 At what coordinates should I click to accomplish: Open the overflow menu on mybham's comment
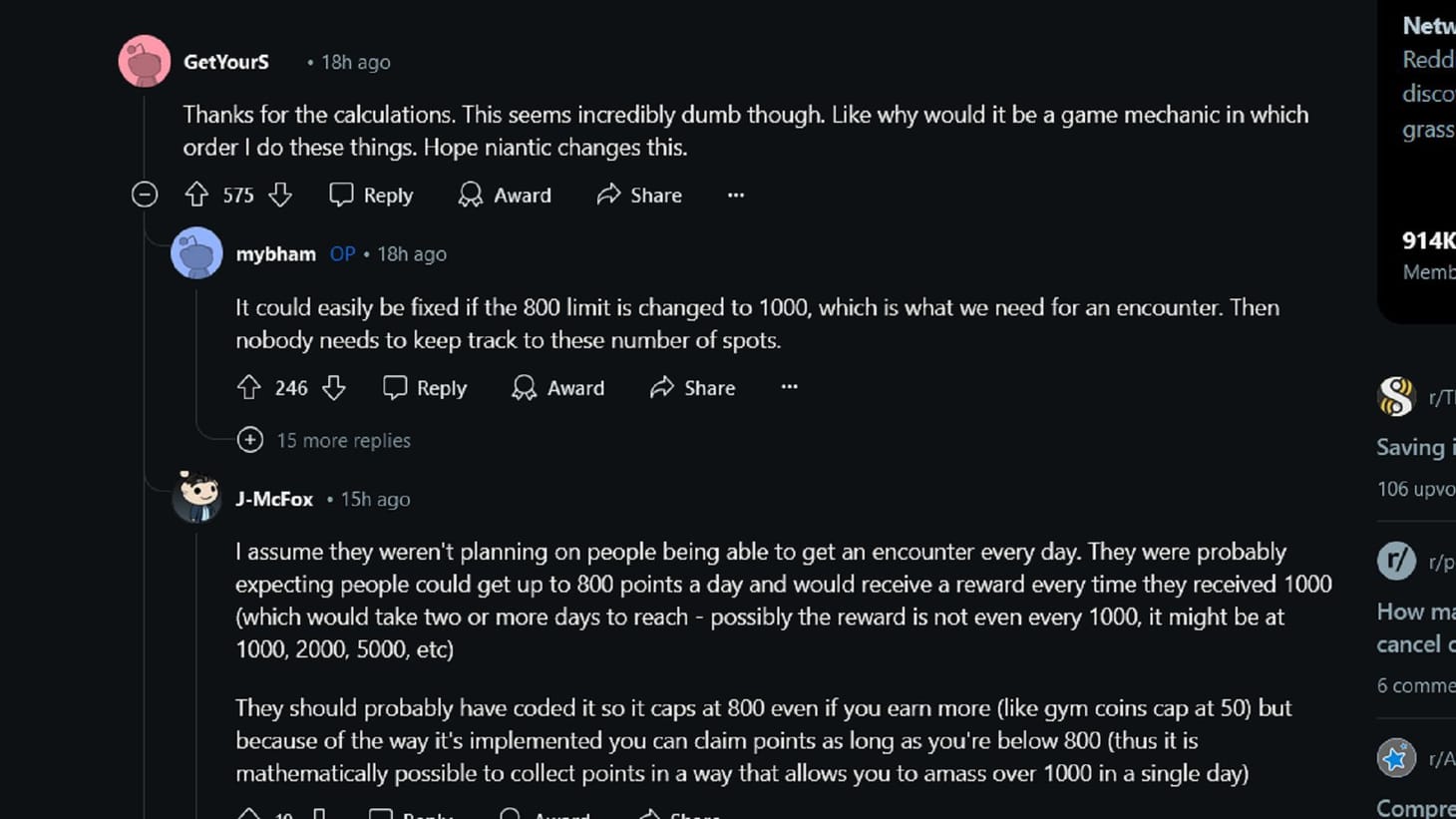(789, 388)
